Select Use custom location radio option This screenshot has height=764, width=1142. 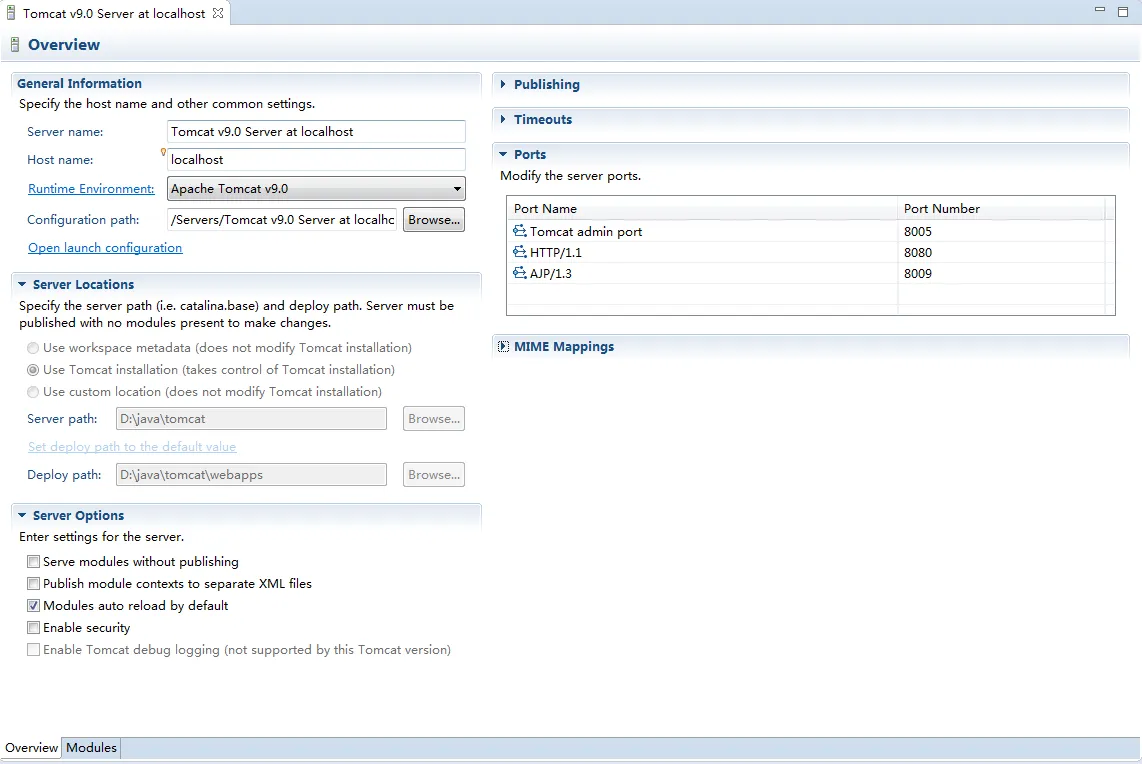pyautogui.click(x=33, y=392)
